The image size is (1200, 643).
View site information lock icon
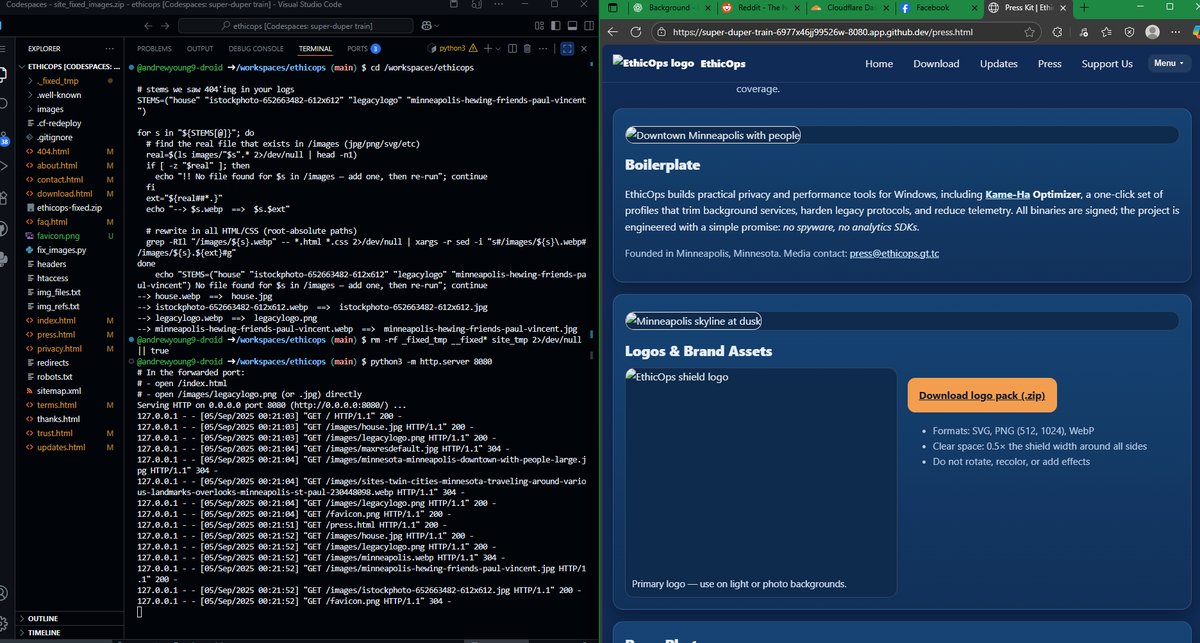click(663, 32)
